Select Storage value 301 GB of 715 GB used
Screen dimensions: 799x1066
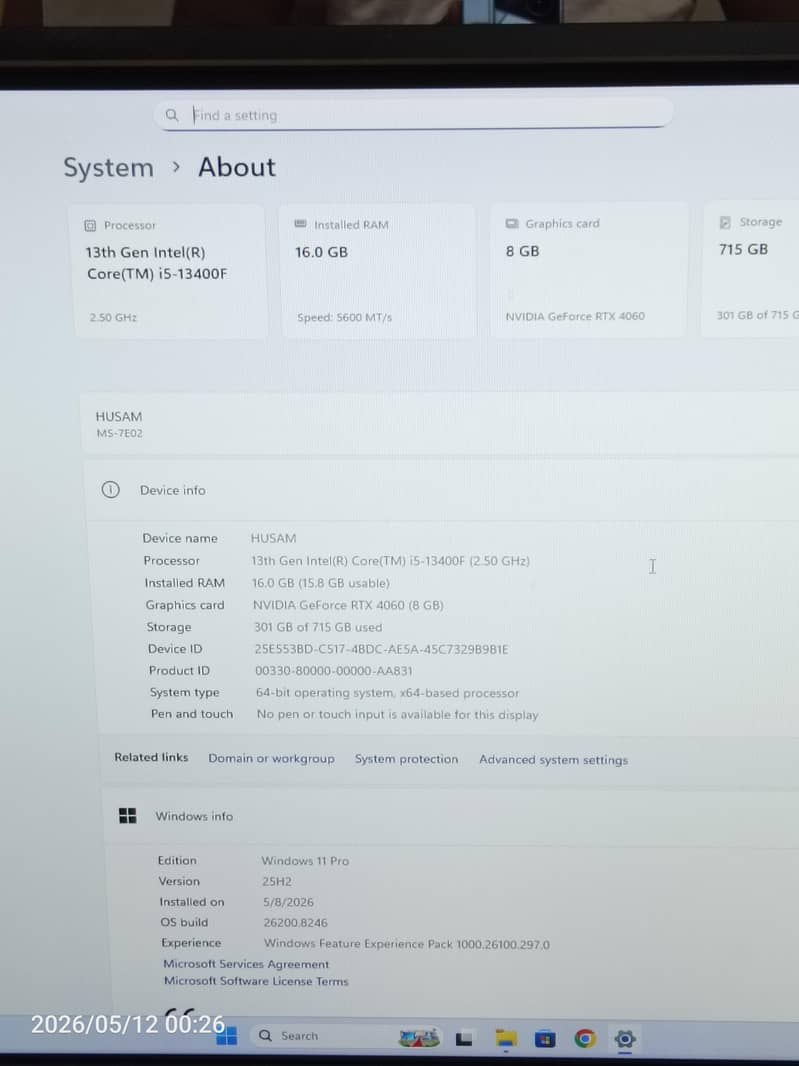tap(318, 627)
